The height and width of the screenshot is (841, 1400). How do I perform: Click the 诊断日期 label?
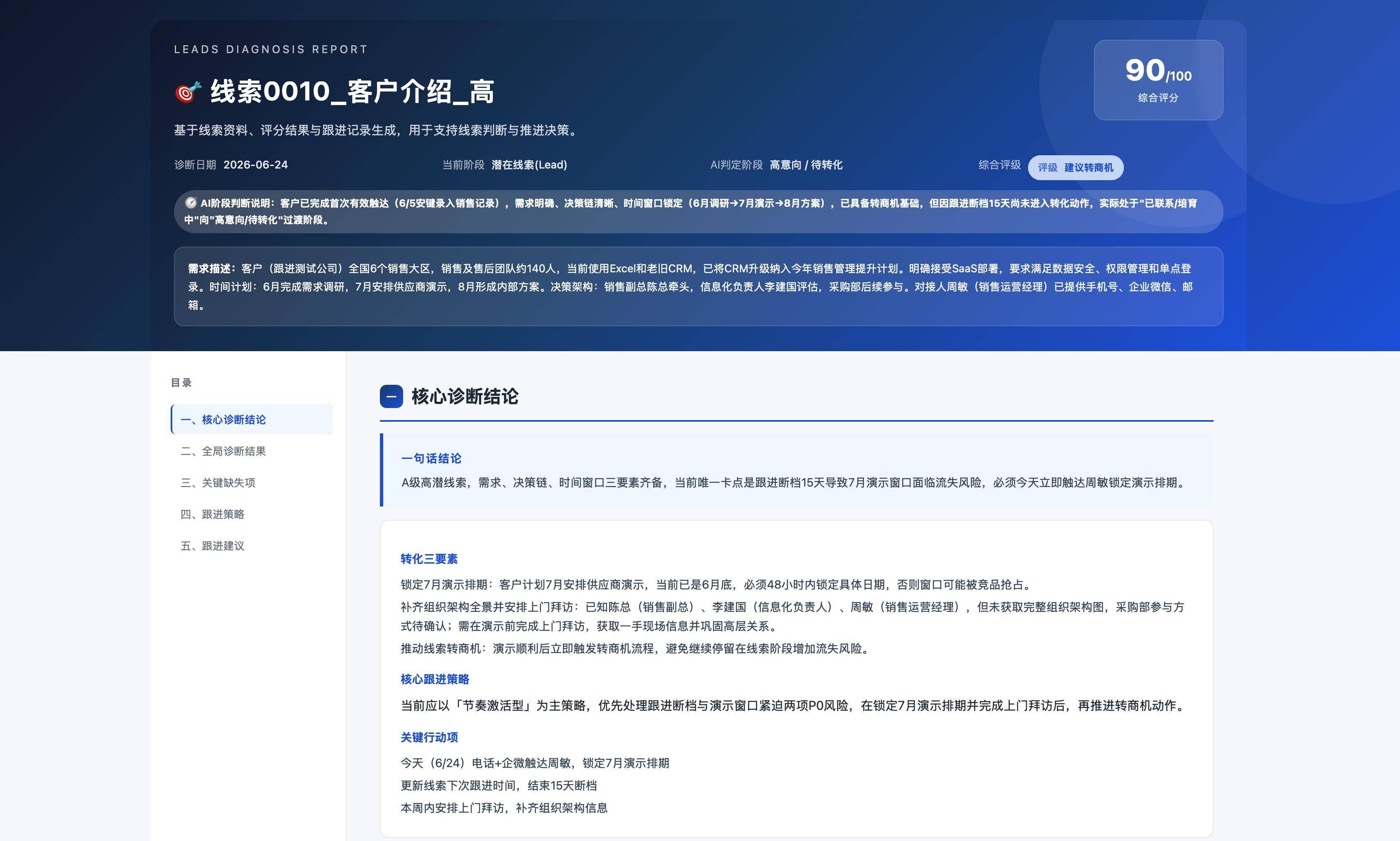tap(195, 165)
